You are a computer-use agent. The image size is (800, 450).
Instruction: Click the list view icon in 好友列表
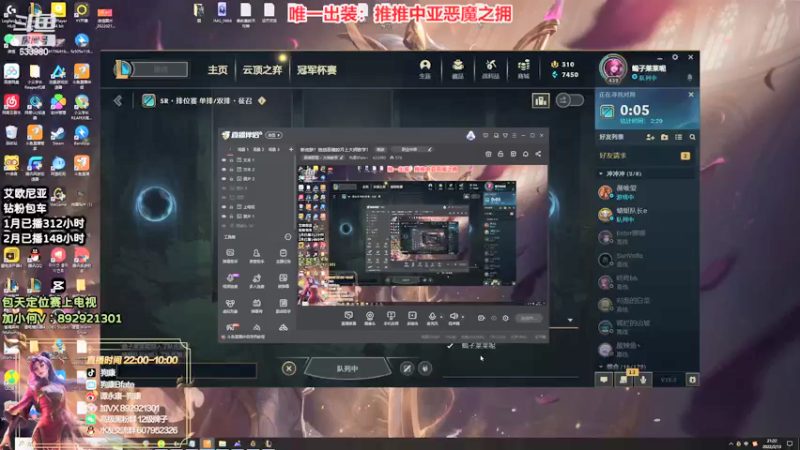click(679, 137)
